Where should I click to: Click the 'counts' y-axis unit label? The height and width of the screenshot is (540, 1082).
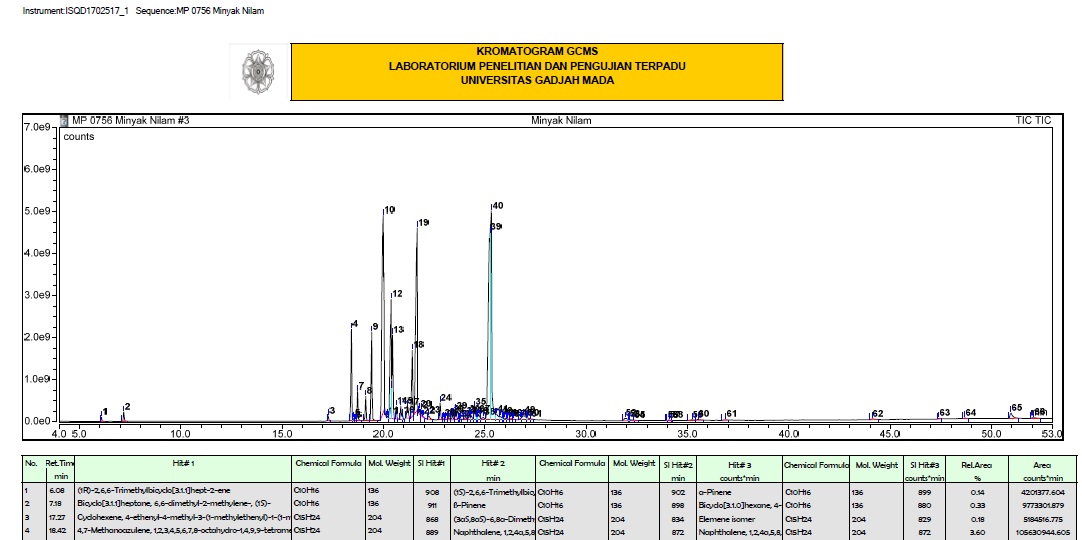coord(79,137)
